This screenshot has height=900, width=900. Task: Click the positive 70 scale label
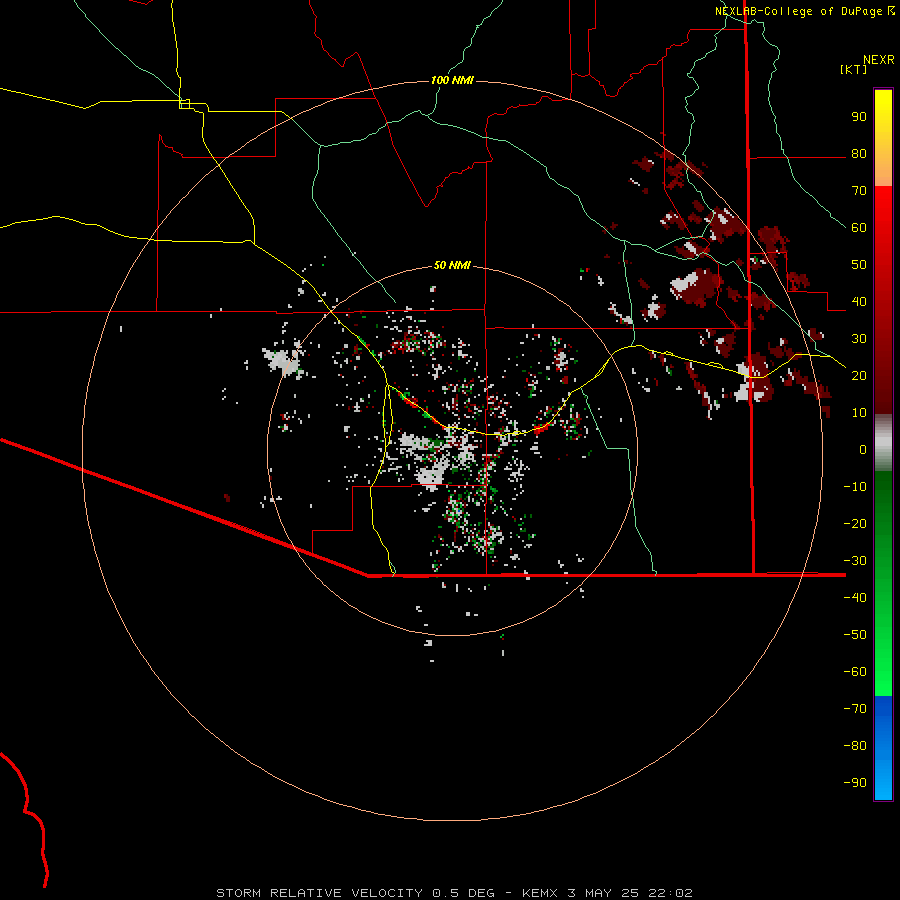coord(859,191)
